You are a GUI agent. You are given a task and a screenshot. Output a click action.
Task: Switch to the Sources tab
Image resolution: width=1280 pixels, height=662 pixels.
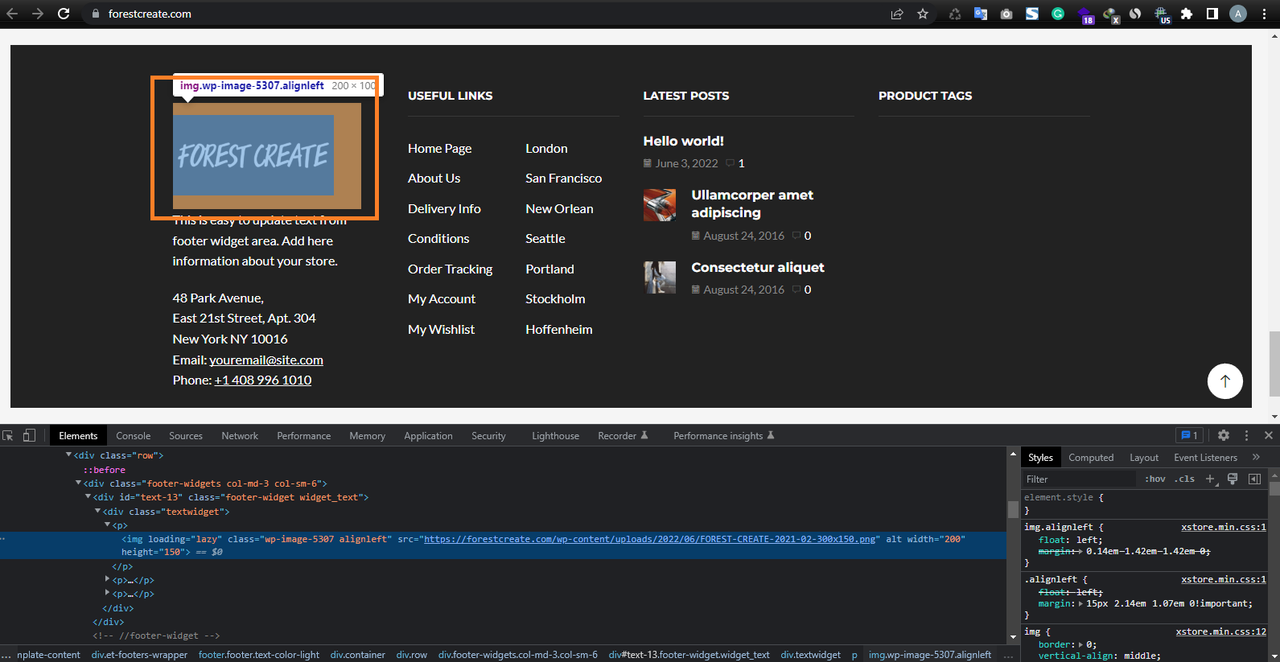[x=186, y=436]
